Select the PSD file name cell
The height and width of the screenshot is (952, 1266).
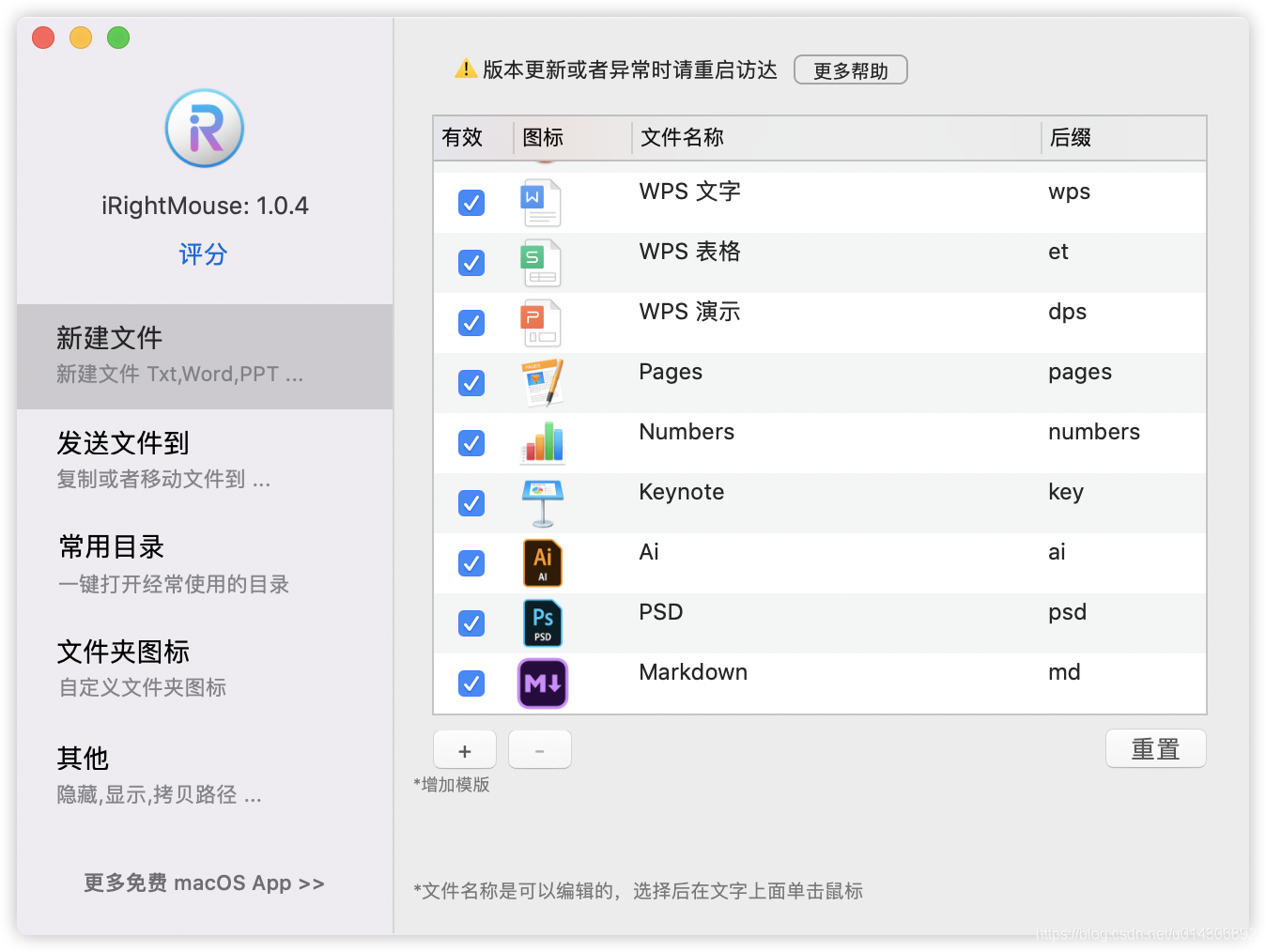point(661,612)
